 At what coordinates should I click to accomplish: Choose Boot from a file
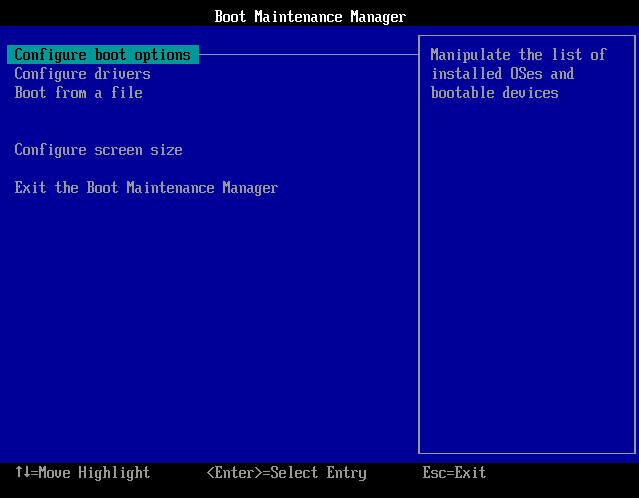click(x=78, y=93)
